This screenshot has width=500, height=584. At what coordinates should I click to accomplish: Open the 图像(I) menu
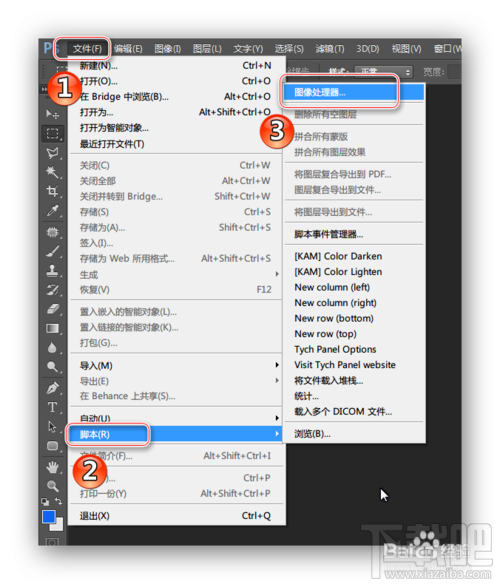(168, 49)
